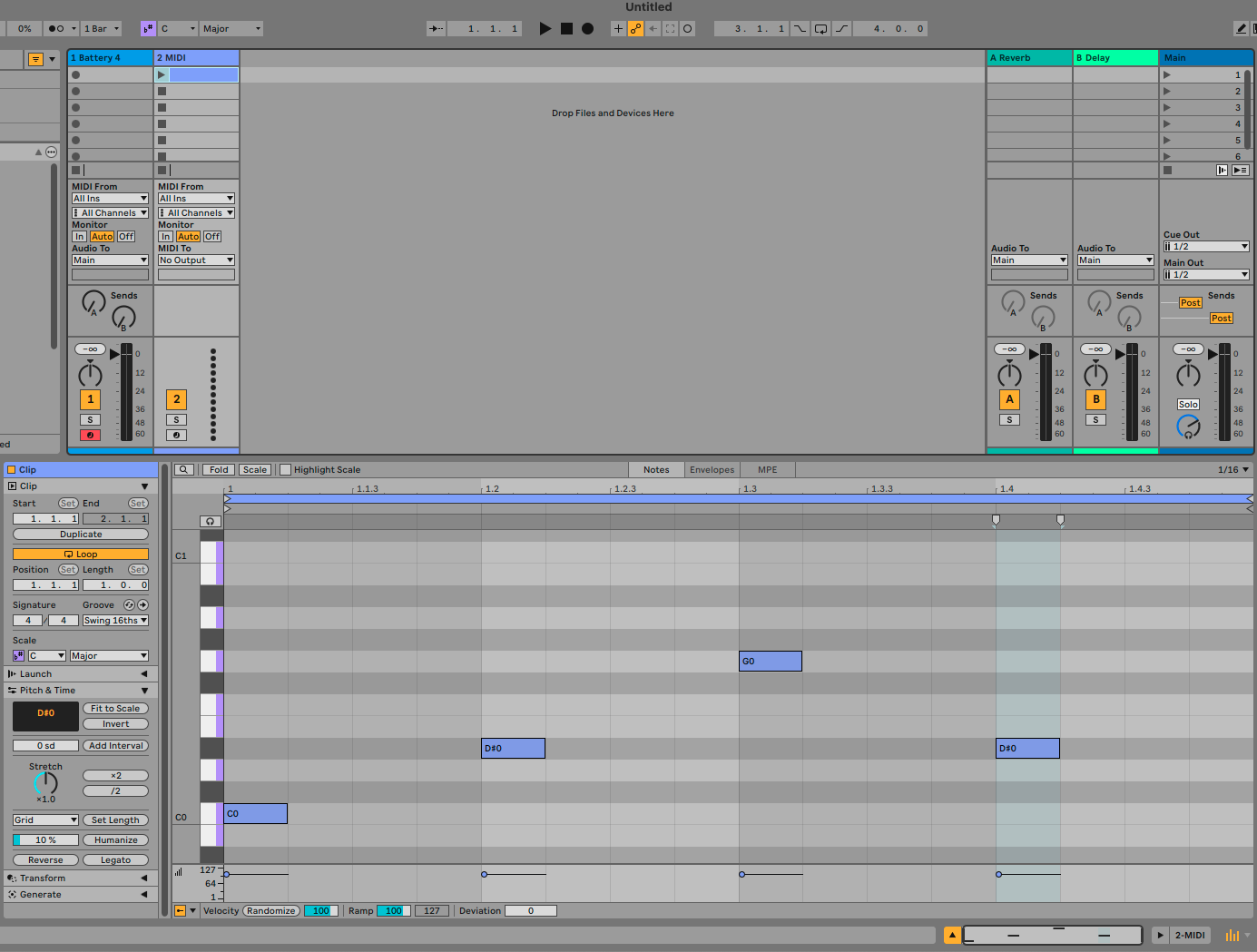Click the MIDI Arrangement Overdub plus icon
This screenshot has width=1257, height=952.
pos(618,29)
